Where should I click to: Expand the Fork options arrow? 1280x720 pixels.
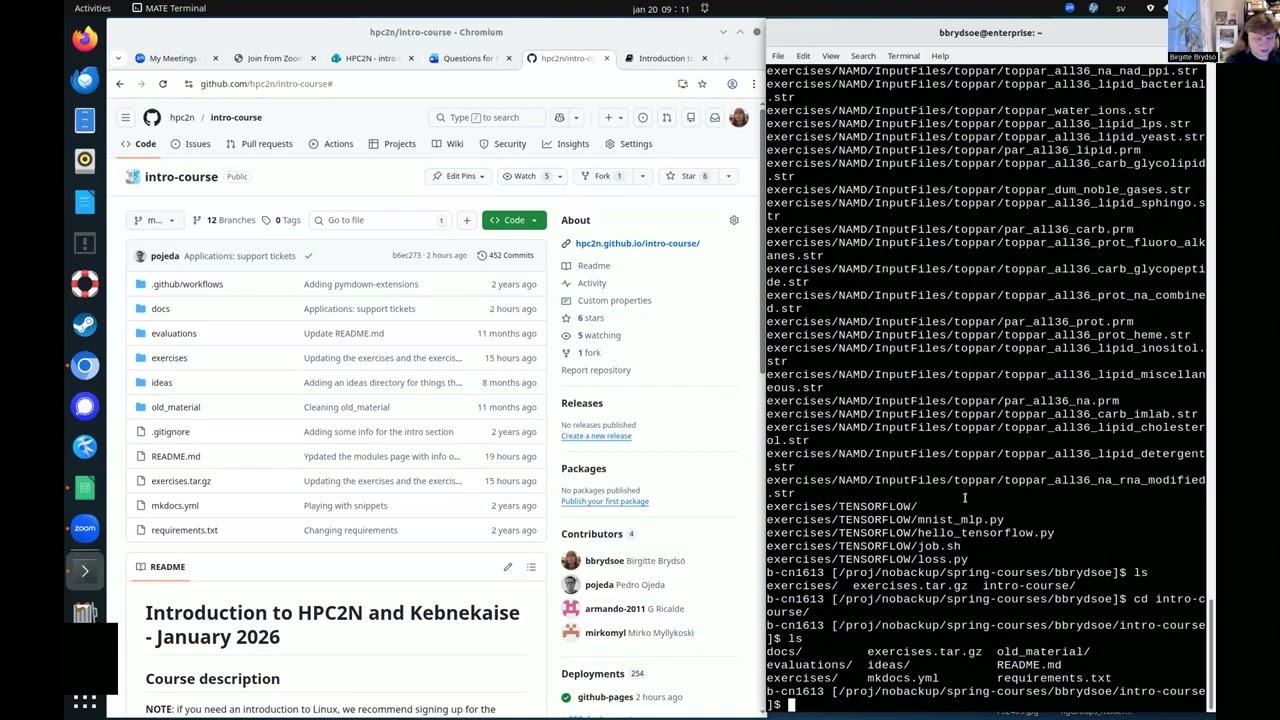642,176
